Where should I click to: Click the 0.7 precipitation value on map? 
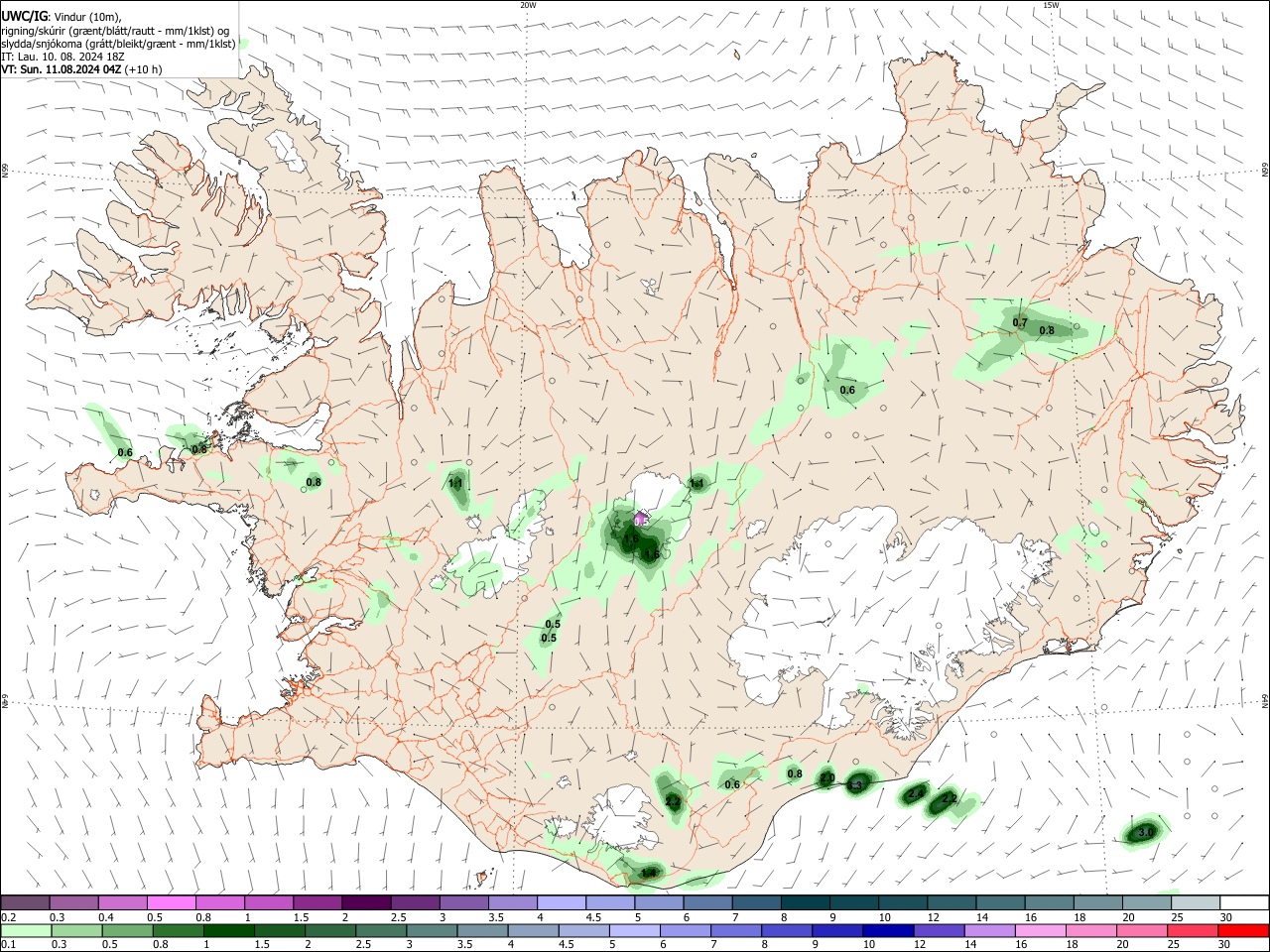[x=1020, y=323]
